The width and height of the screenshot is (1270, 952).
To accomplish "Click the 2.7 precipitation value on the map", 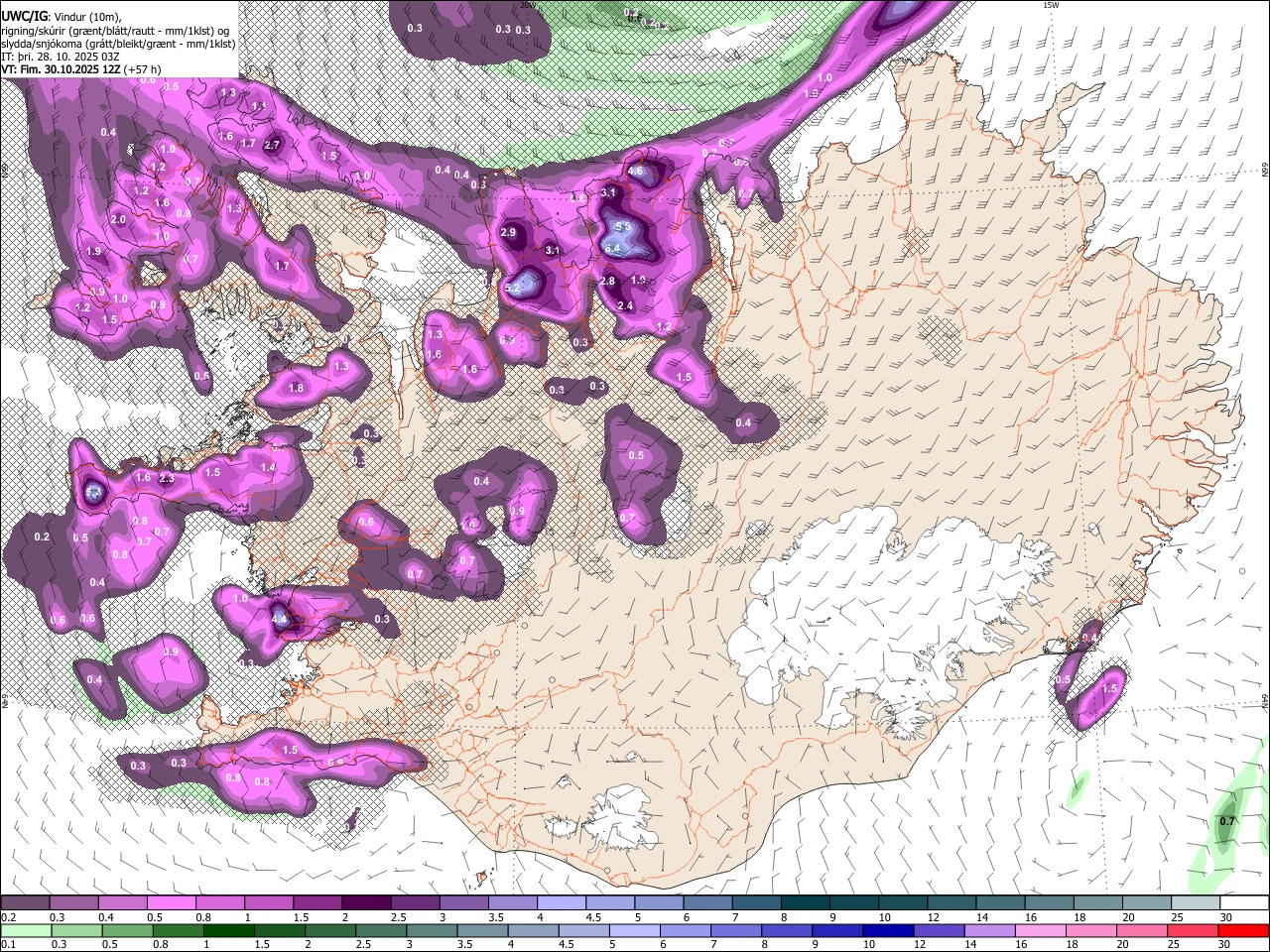I will point(274,145).
